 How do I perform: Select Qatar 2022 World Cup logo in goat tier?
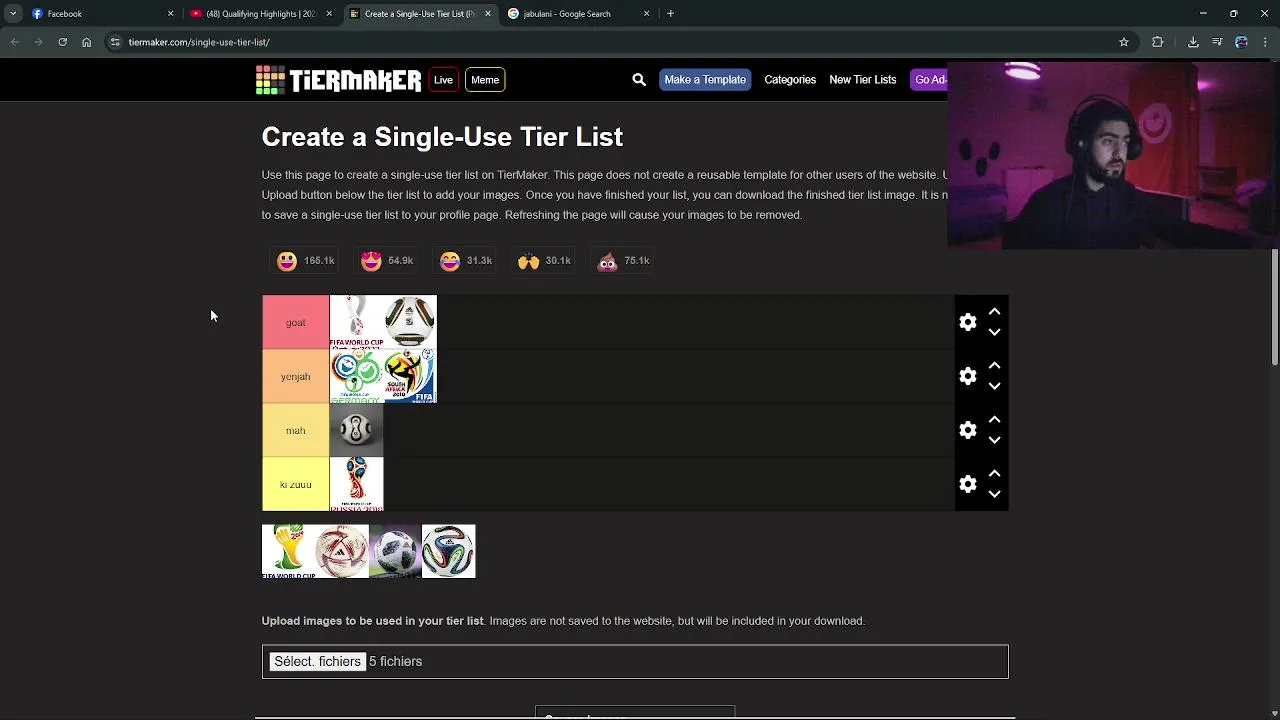[x=356, y=322]
